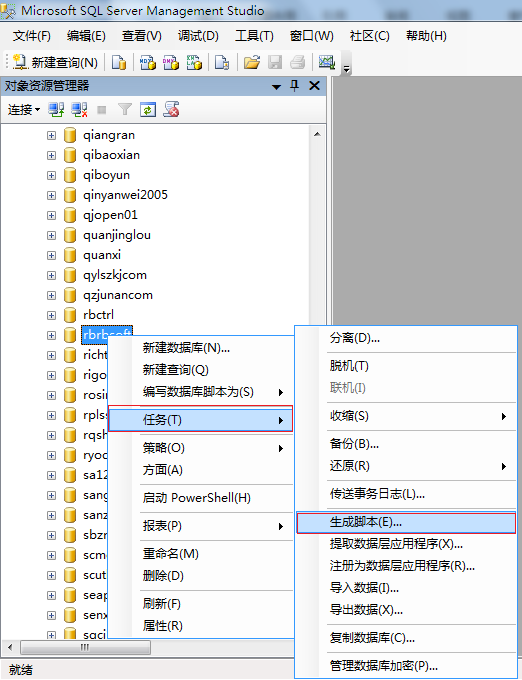
Task: Click the tree scroll-up arrow
Action: 317,134
